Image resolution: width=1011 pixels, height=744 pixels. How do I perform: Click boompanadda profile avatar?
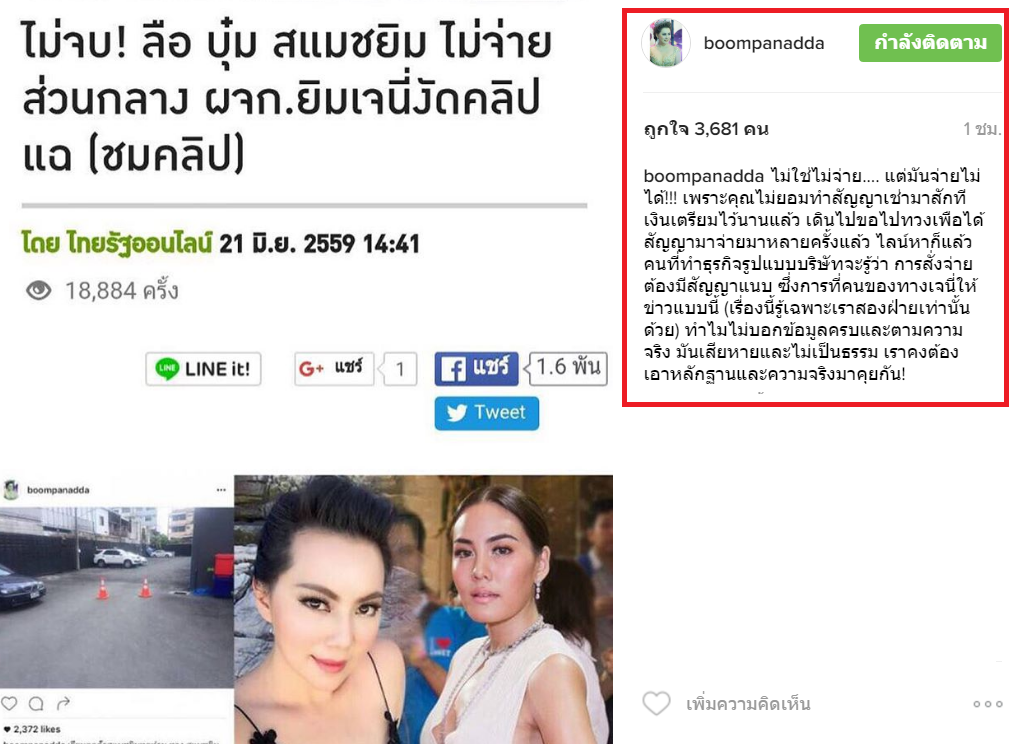coord(666,43)
